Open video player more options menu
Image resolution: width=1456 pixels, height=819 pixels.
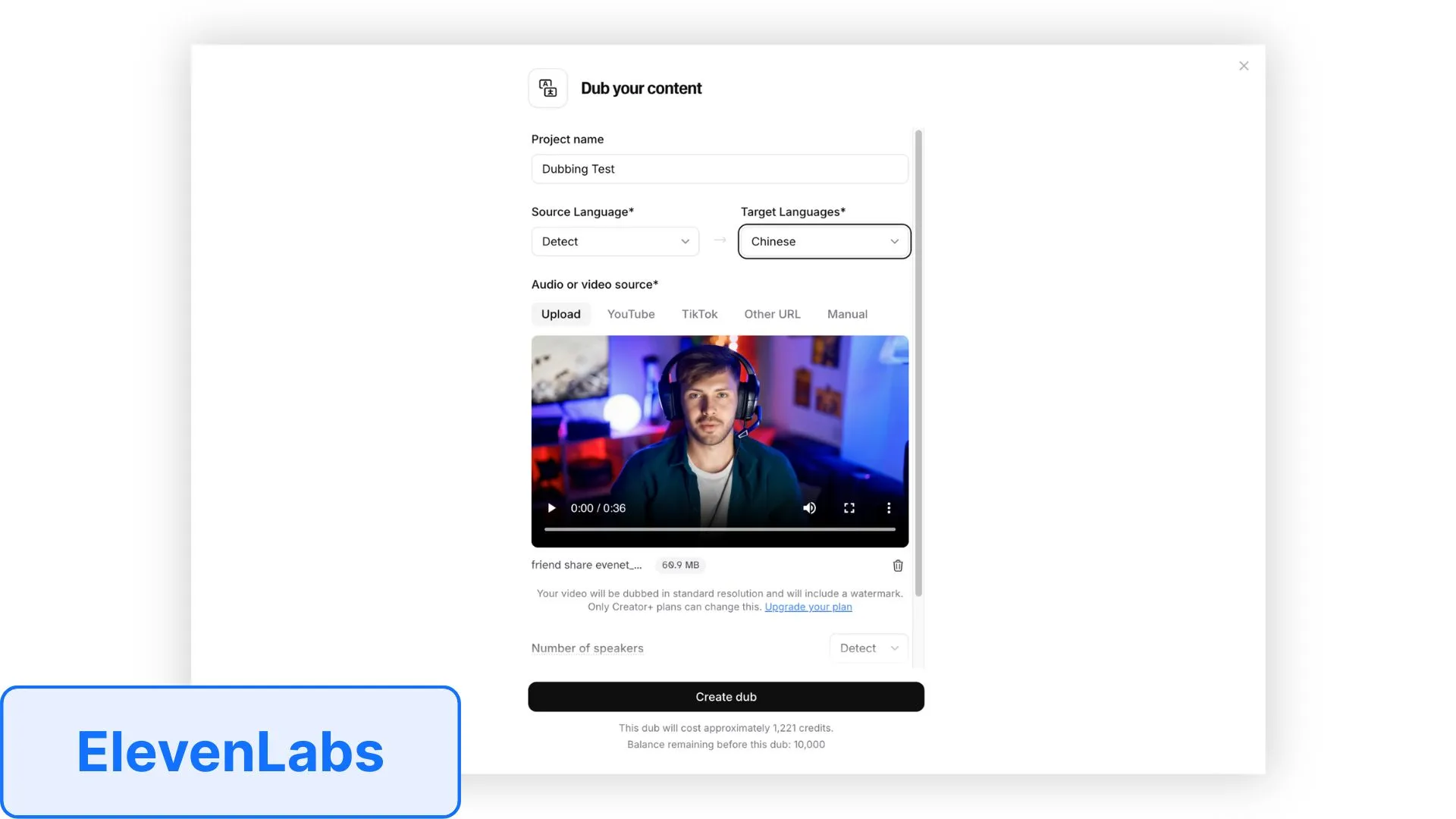click(889, 508)
